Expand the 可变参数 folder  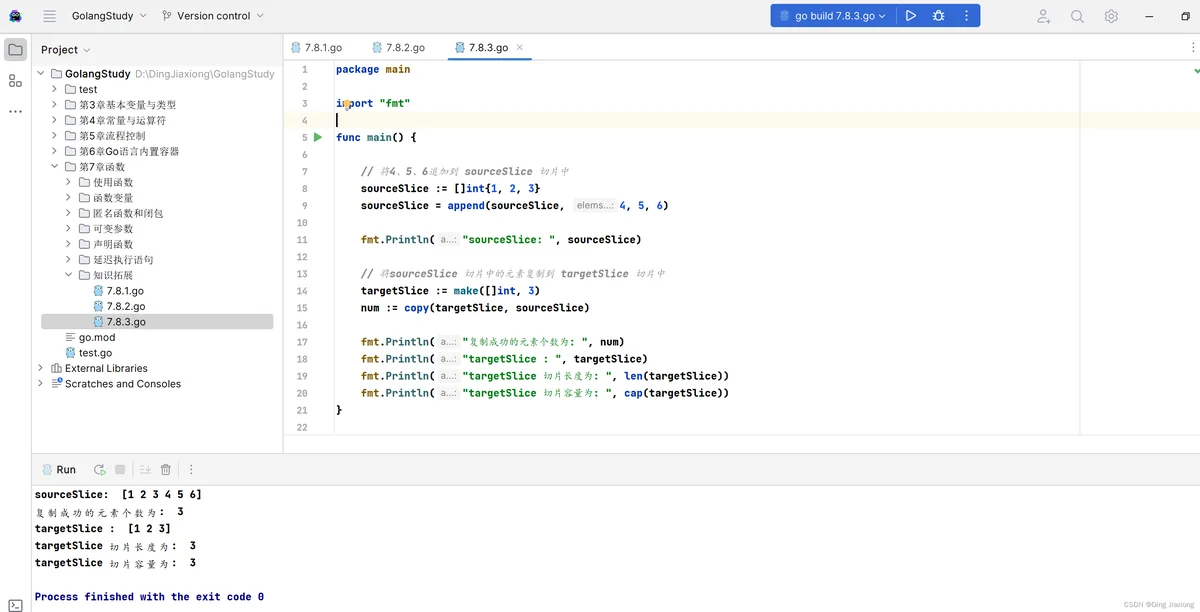[x=69, y=229]
